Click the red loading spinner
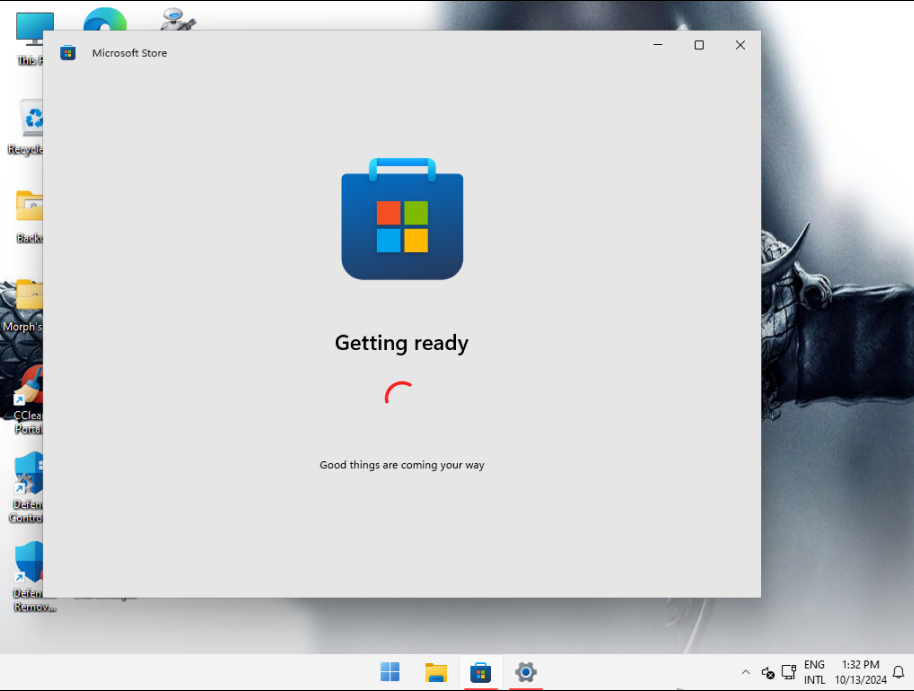The height and width of the screenshot is (691, 914). click(399, 393)
